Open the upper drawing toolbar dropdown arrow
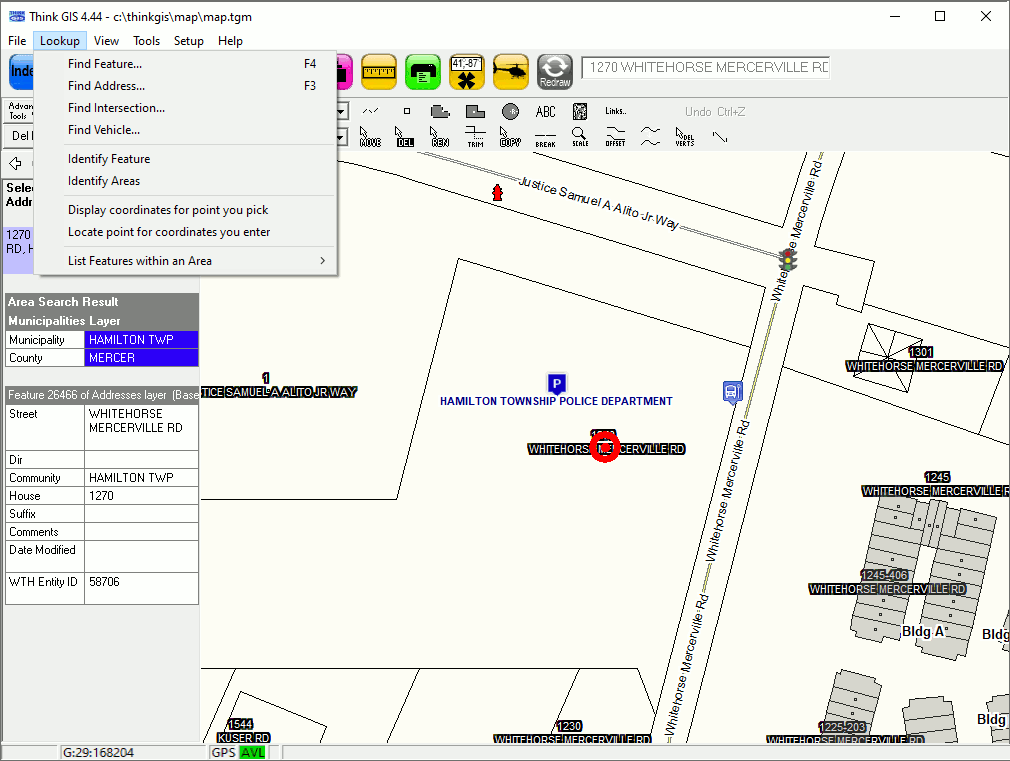The height and width of the screenshot is (761, 1010). coord(343,111)
